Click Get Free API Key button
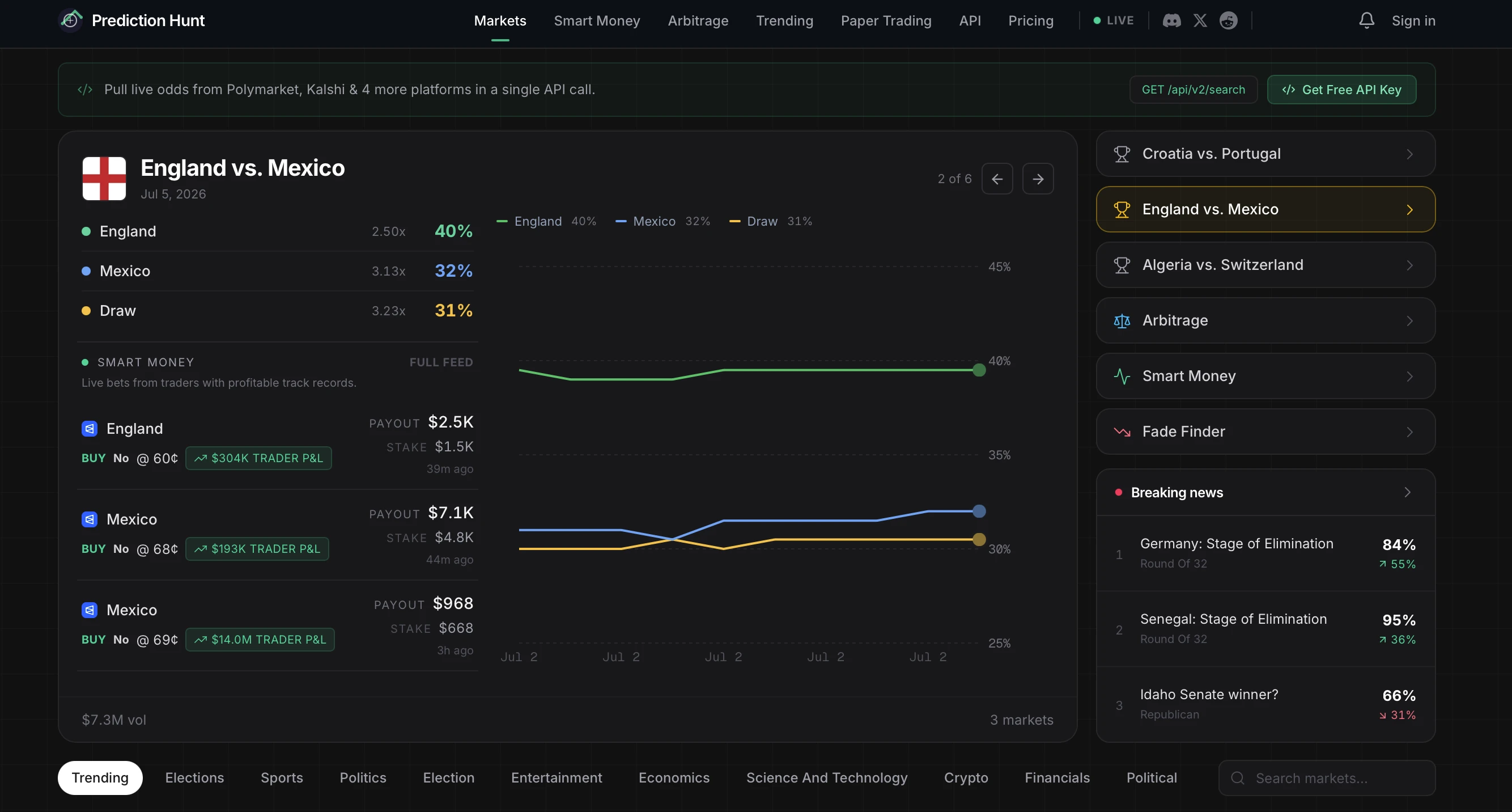The image size is (1512, 812). 1342,90
